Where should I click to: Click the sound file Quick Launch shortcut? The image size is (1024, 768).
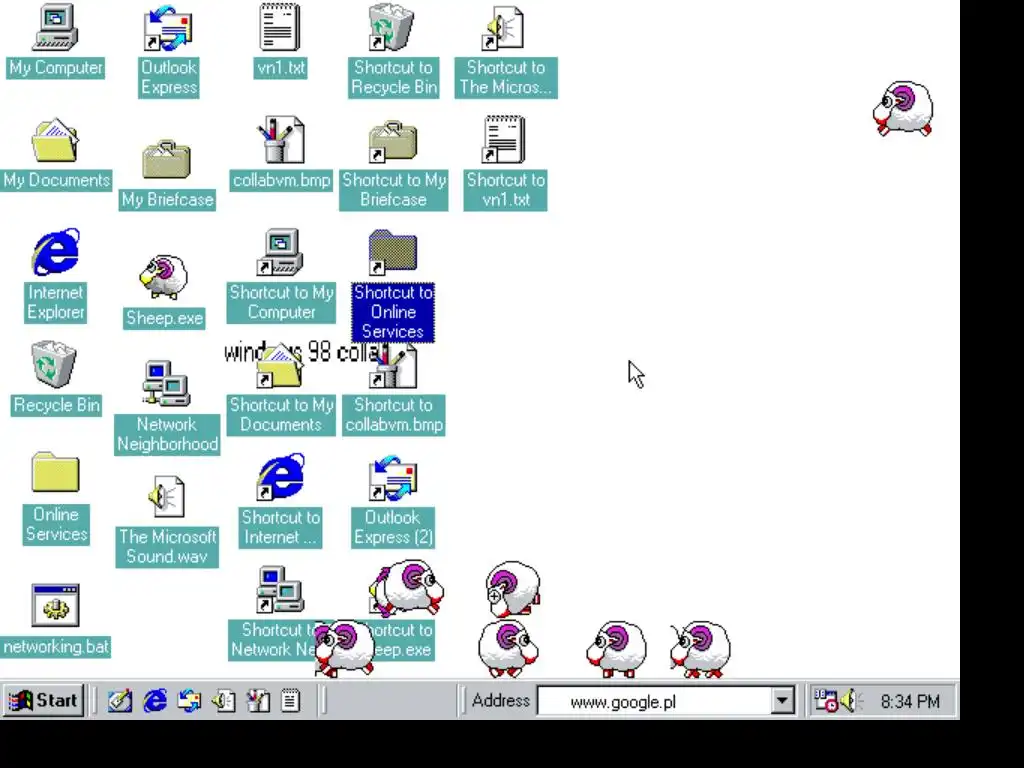pos(223,701)
